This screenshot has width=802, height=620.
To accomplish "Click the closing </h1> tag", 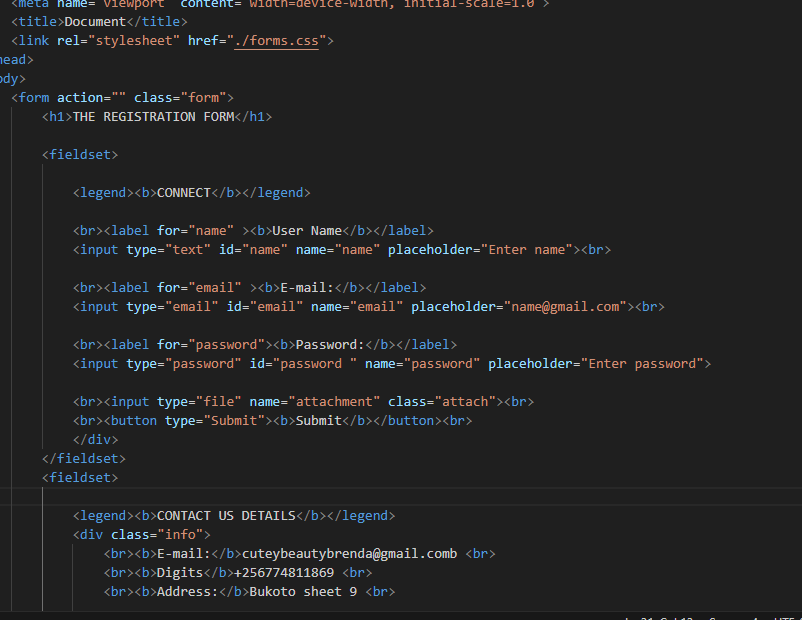I will (253, 117).
